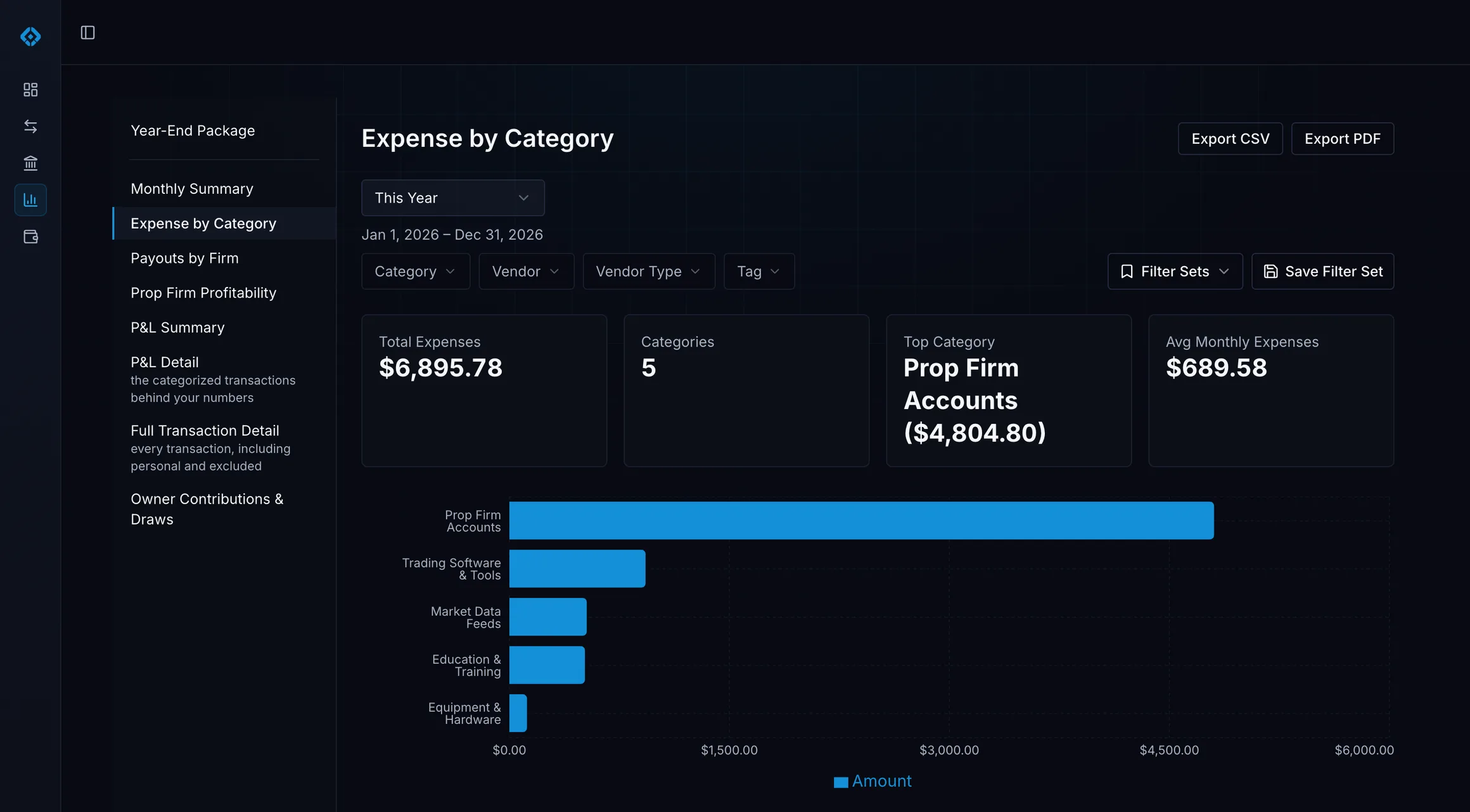
Task: Click the app logo icon
Action: [x=30, y=36]
